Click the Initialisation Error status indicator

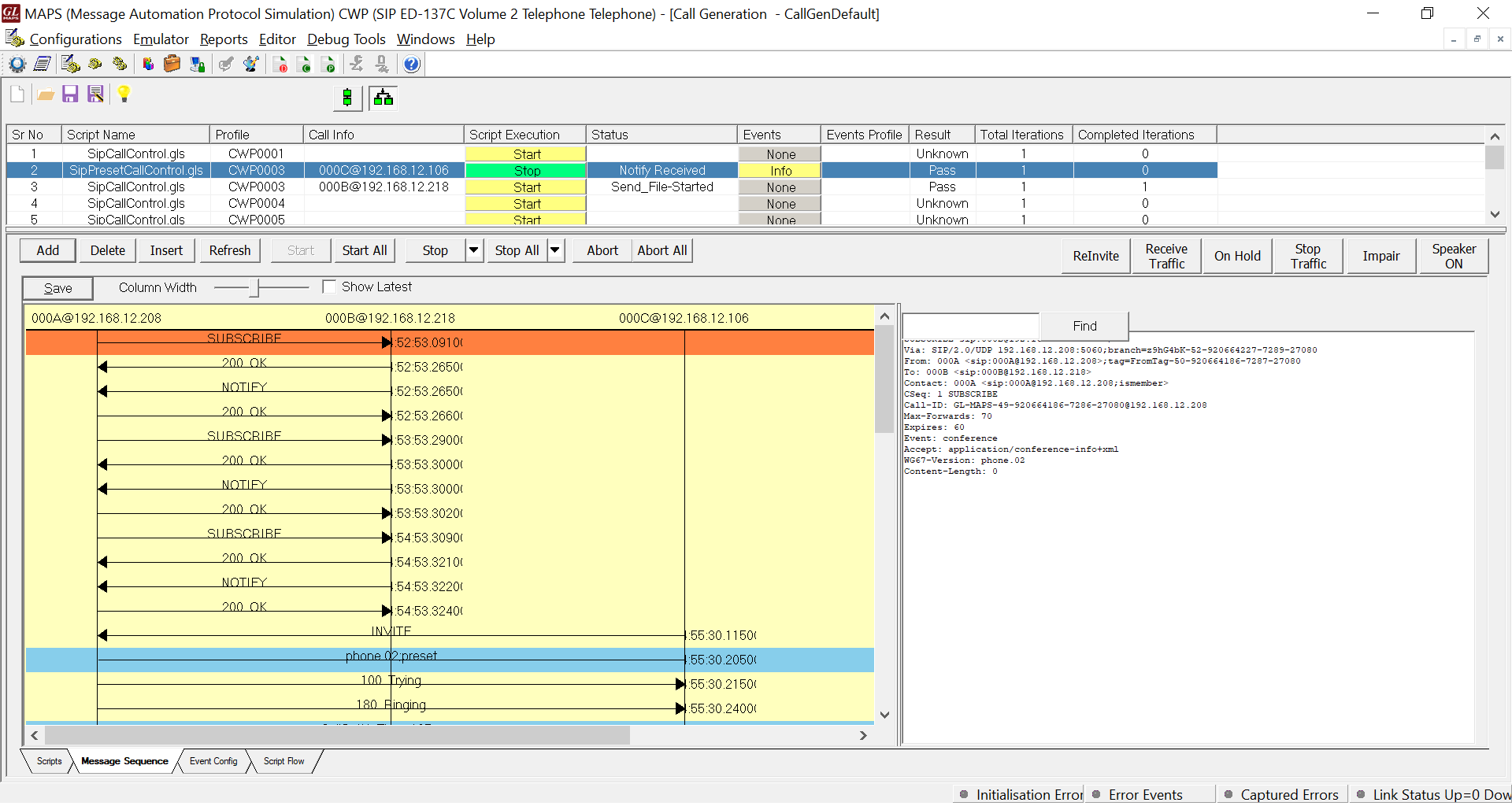1021,794
